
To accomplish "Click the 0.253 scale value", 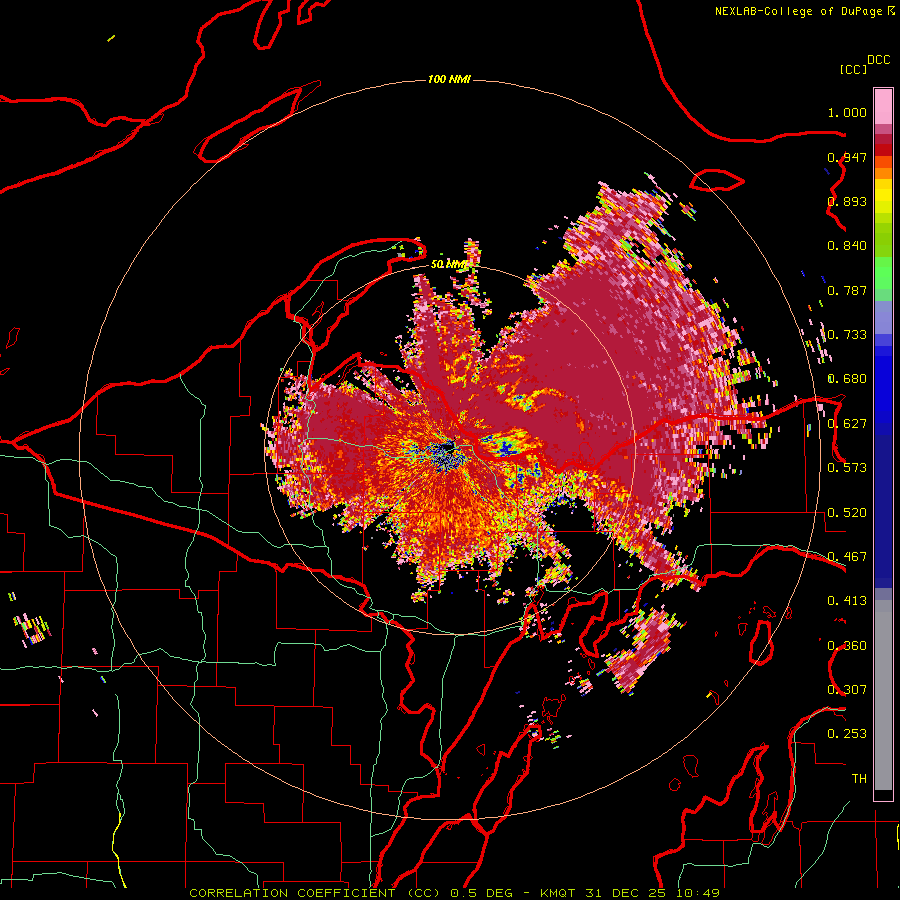I will [x=847, y=734].
